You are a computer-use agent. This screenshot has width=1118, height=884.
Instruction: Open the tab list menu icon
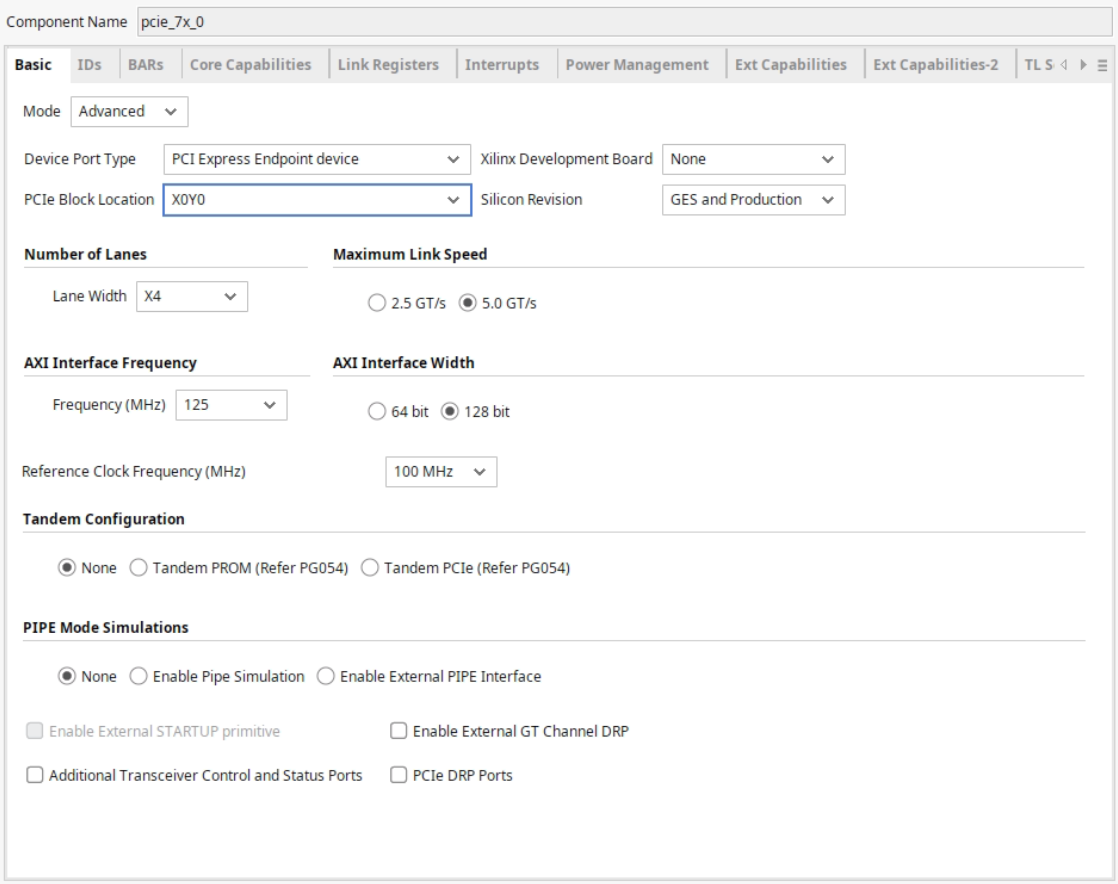[x=1102, y=65]
